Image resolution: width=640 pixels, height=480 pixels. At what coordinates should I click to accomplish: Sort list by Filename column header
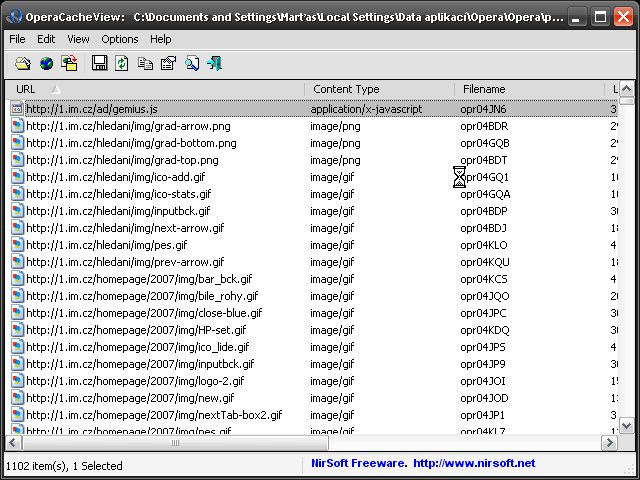point(529,89)
